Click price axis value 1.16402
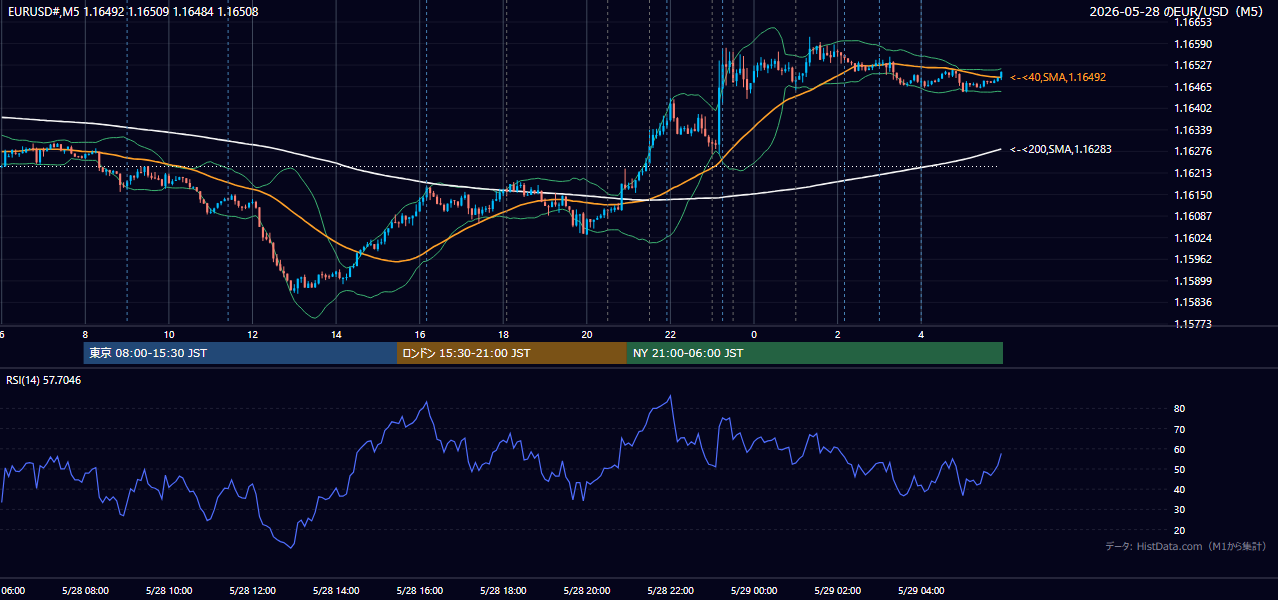Viewport: 1278px width, 600px height. point(1192,108)
